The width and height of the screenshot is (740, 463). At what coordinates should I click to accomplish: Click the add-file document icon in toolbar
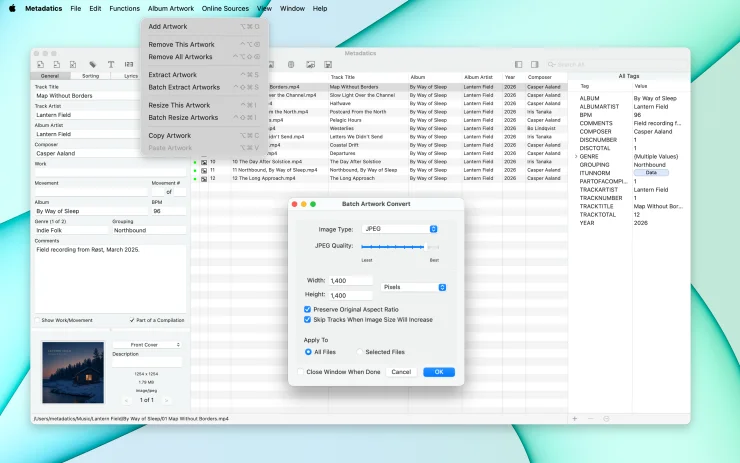[41, 64]
